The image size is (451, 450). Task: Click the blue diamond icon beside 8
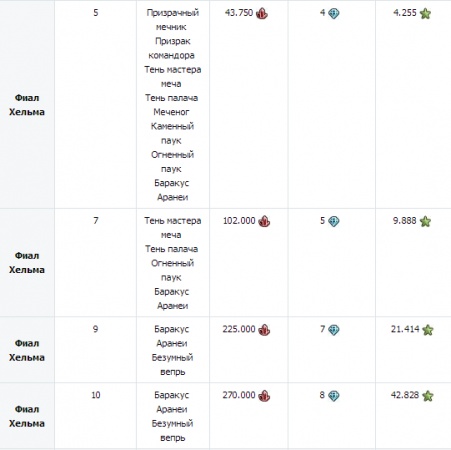click(334, 396)
